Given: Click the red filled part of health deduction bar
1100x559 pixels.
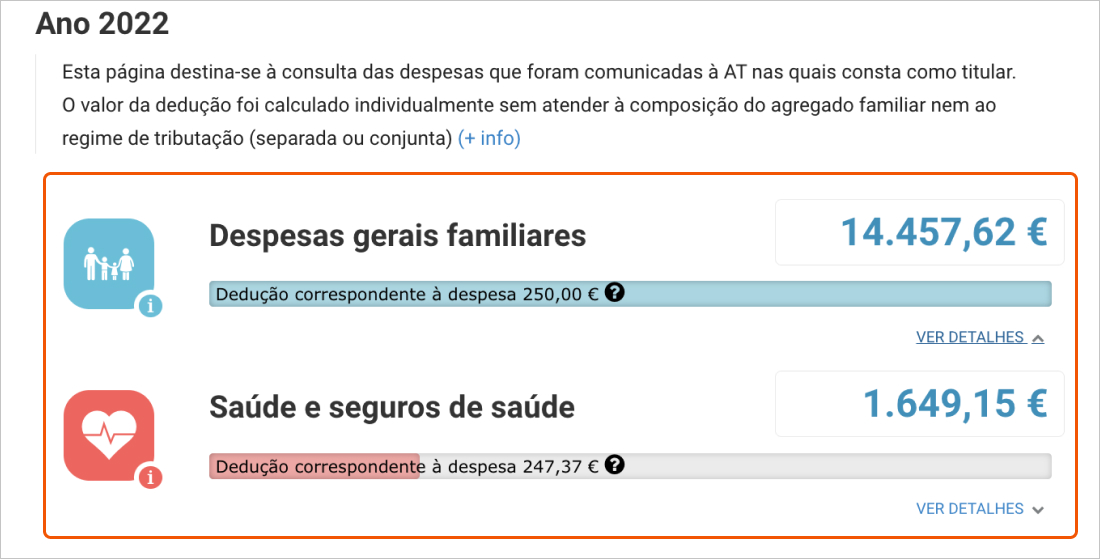Looking at the screenshot, I should point(313,466).
